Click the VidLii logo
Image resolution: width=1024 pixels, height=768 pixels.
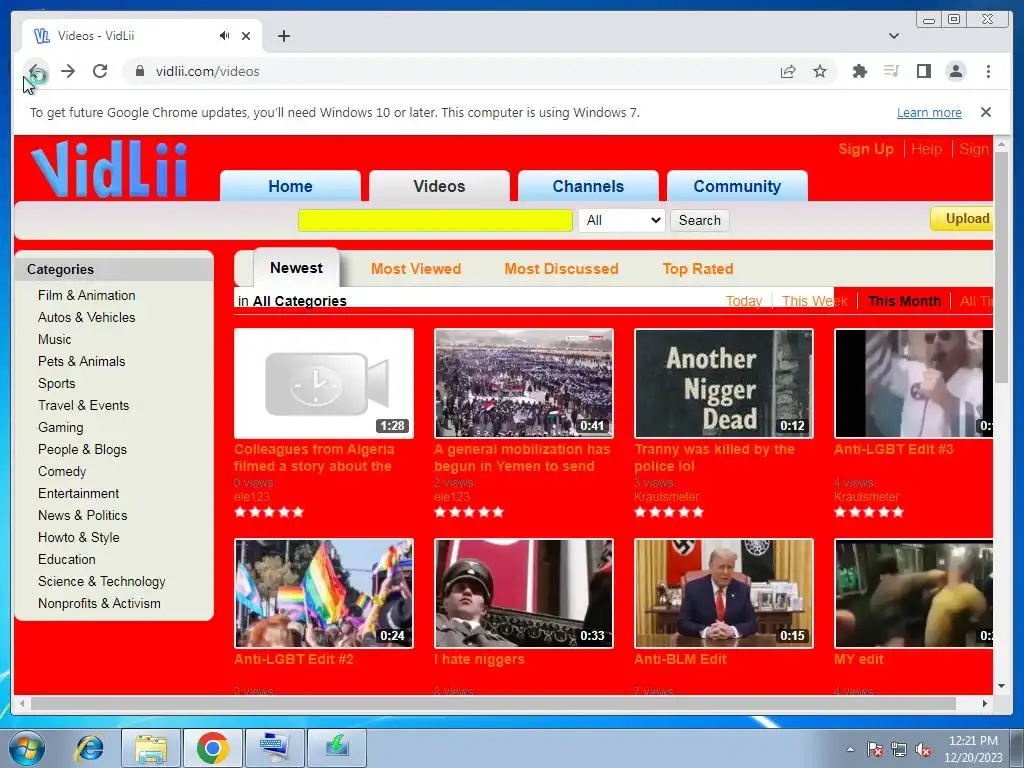pyautogui.click(x=110, y=169)
